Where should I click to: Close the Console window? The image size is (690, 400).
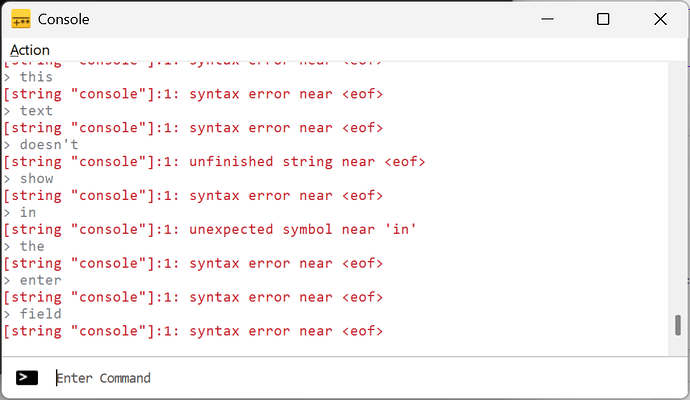pos(660,19)
